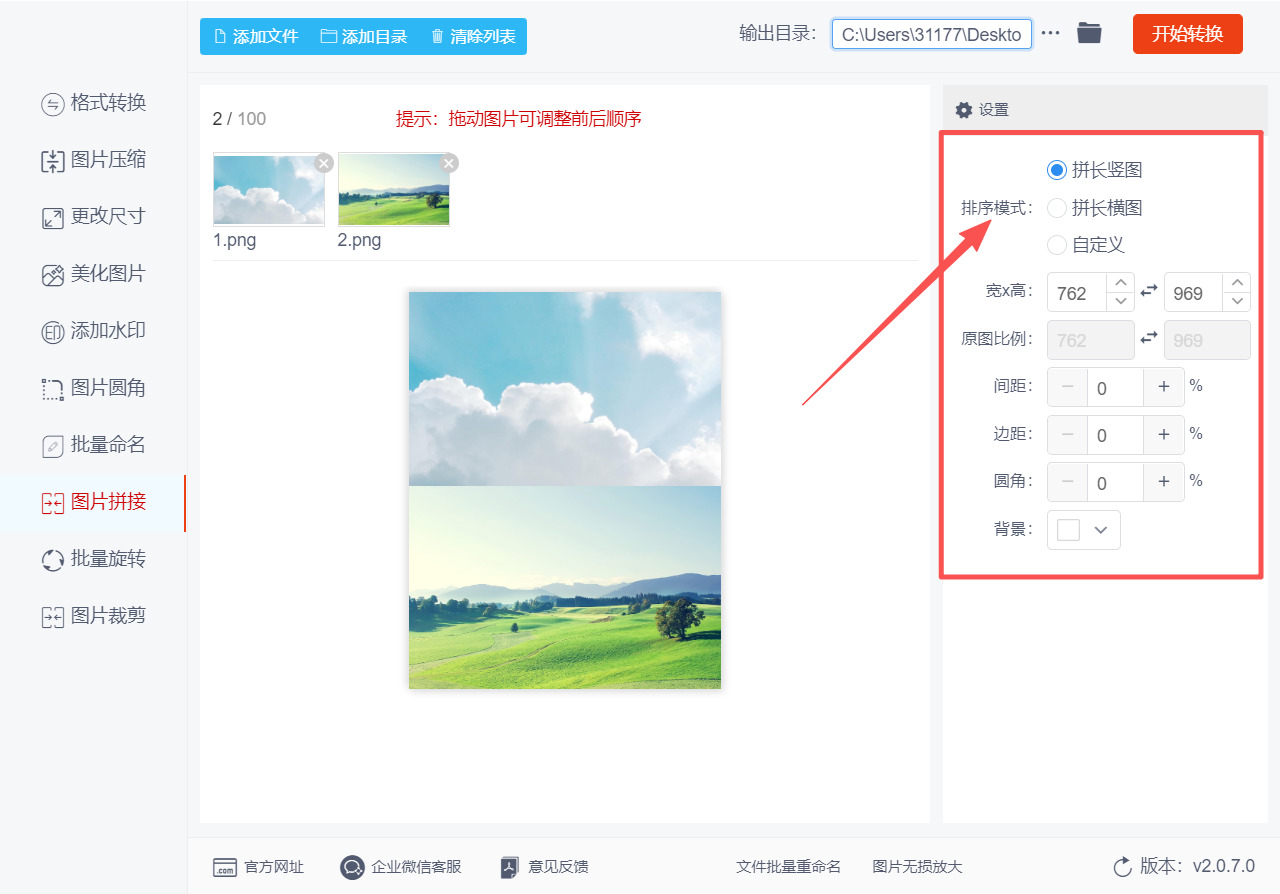1280x894 pixels.
Task: Click the 开始转换 convert button
Action: 1187,33
